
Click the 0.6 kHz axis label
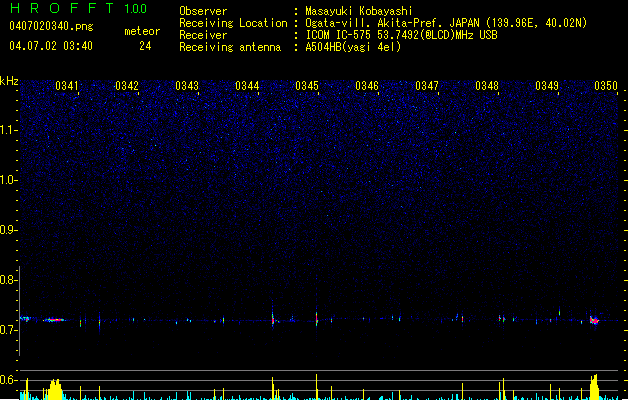click(8, 380)
